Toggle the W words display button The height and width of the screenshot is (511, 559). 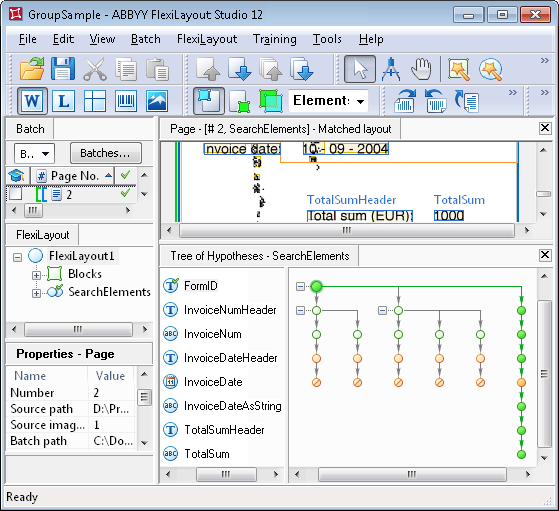click(x=32, y=101)
